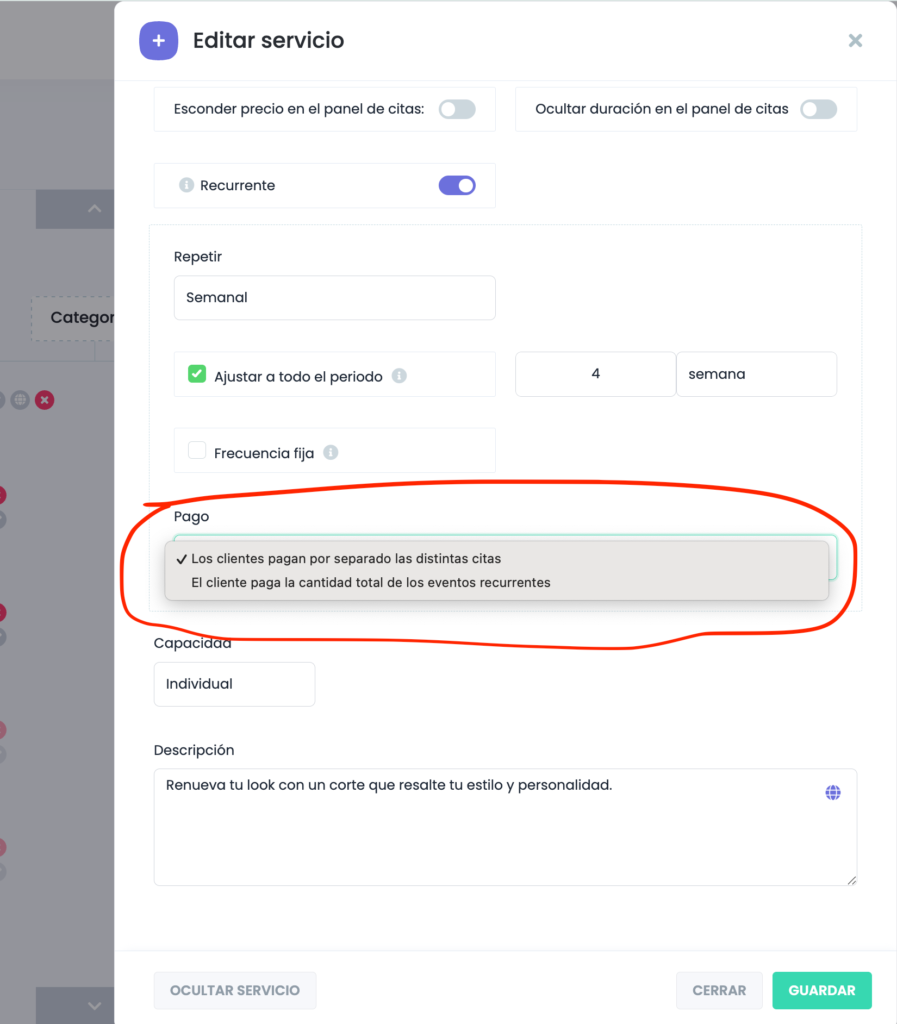Enable the Frecuencia fija checkbox
This screenshot has width=897, height=1024.
coord(197,451)
